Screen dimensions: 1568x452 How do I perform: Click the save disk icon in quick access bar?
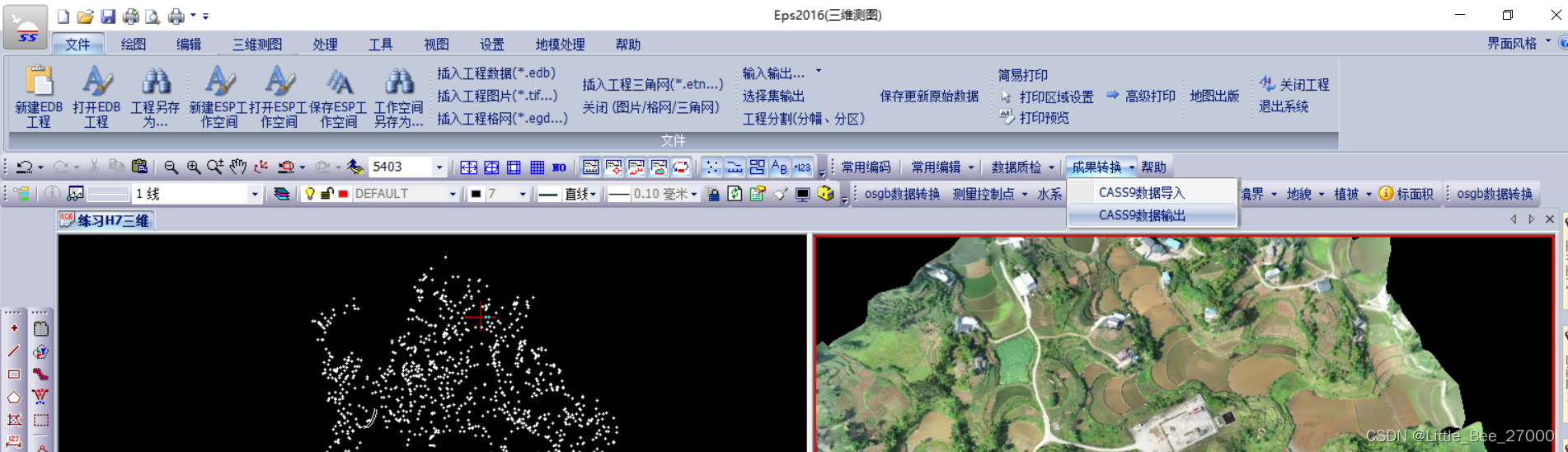(x=108, y=16)
